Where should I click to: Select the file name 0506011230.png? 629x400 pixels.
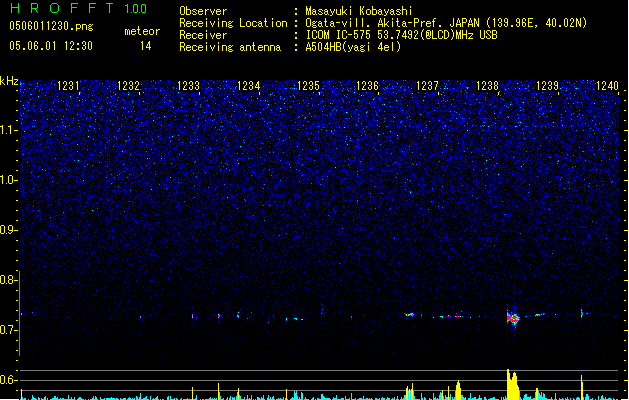51,26
